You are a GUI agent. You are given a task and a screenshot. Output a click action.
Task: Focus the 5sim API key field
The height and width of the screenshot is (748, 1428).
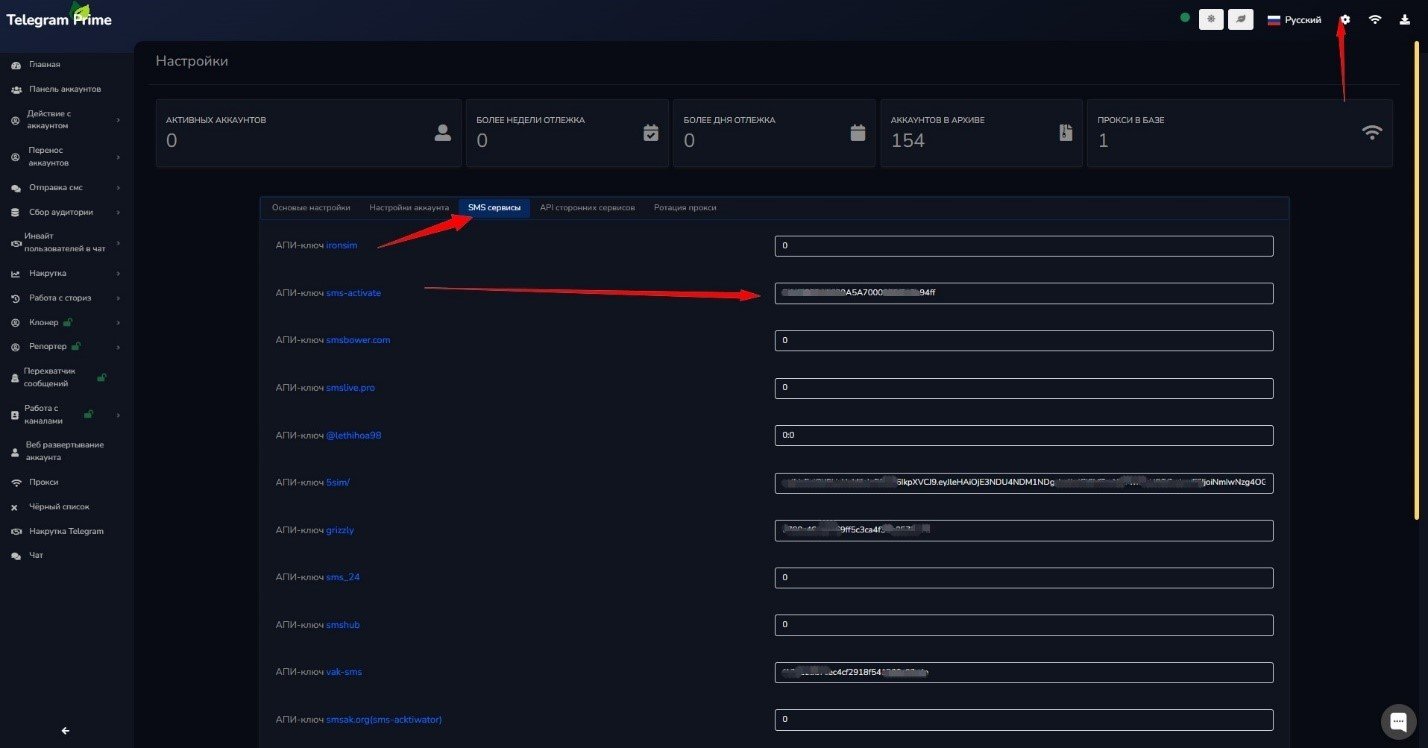tap(1024, 483)
